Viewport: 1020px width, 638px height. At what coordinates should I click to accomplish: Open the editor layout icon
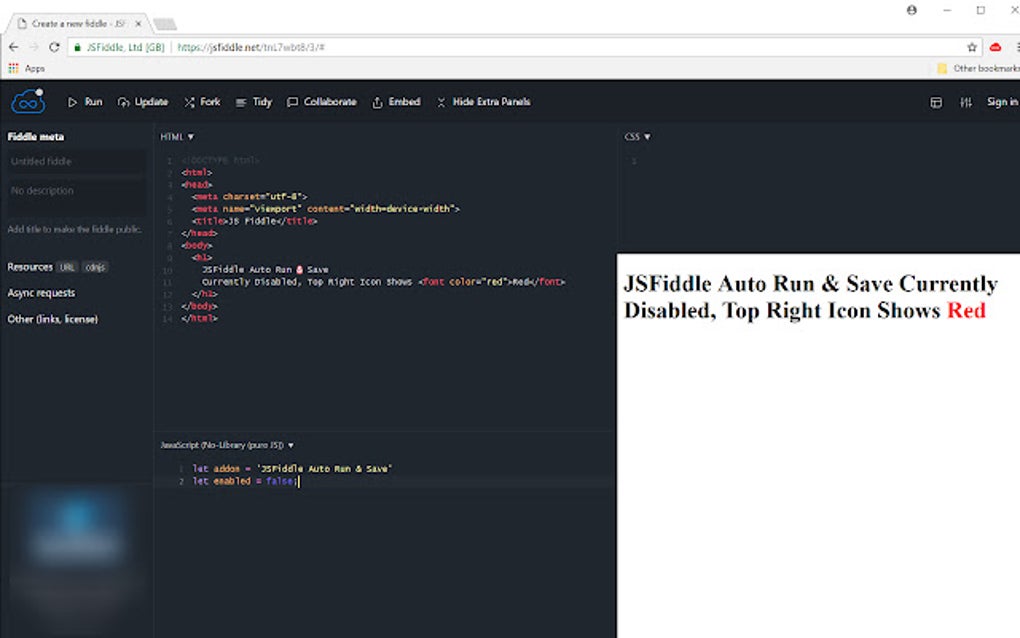[x=936, y=103]
